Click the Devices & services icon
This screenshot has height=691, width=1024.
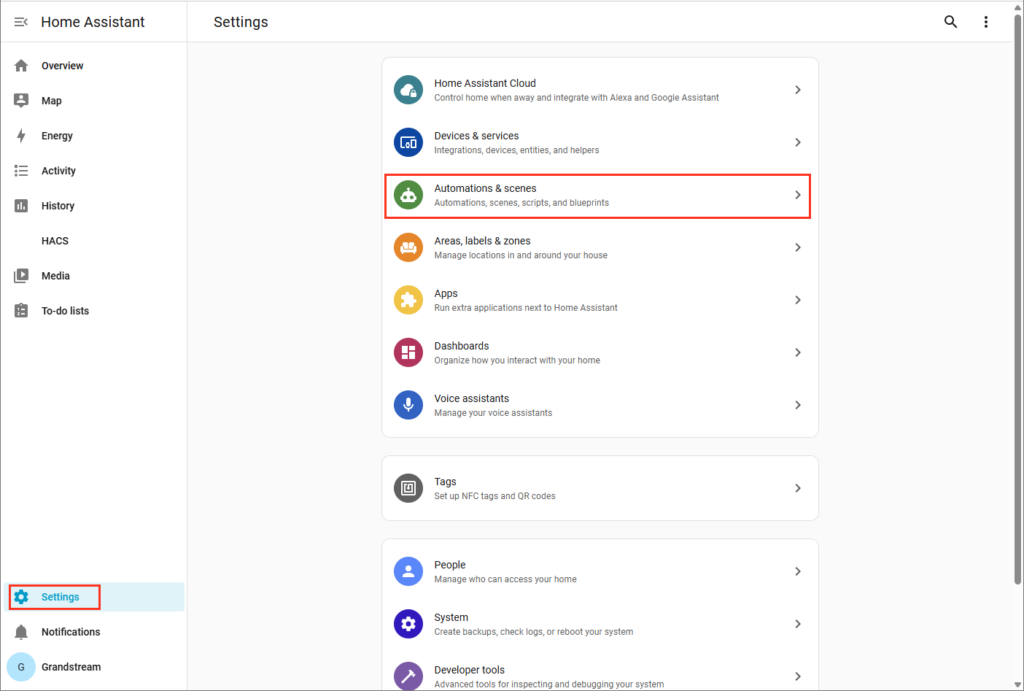[x=408, y=142]
